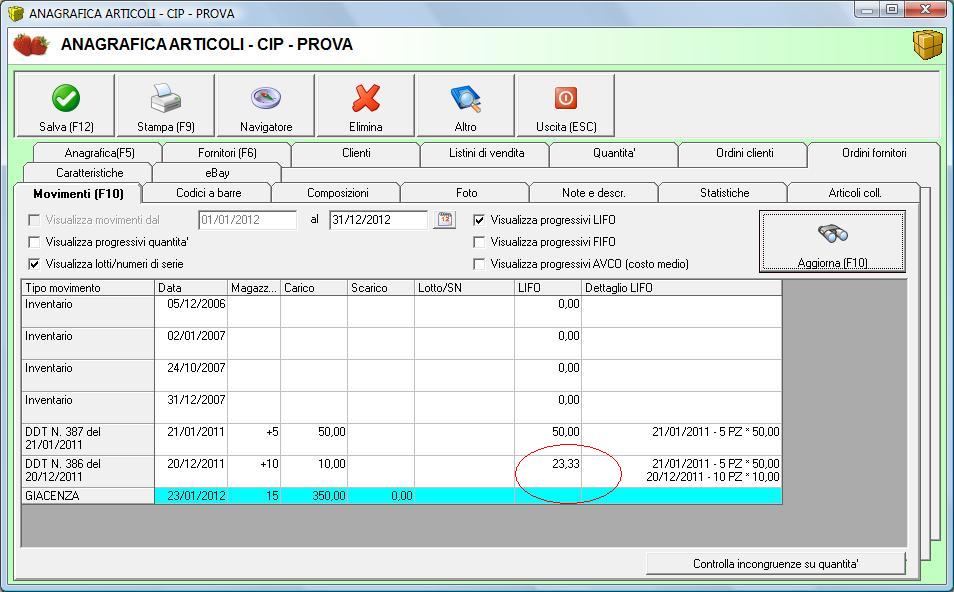Click the start date field 01/01/2012

(x=248, y=220)
